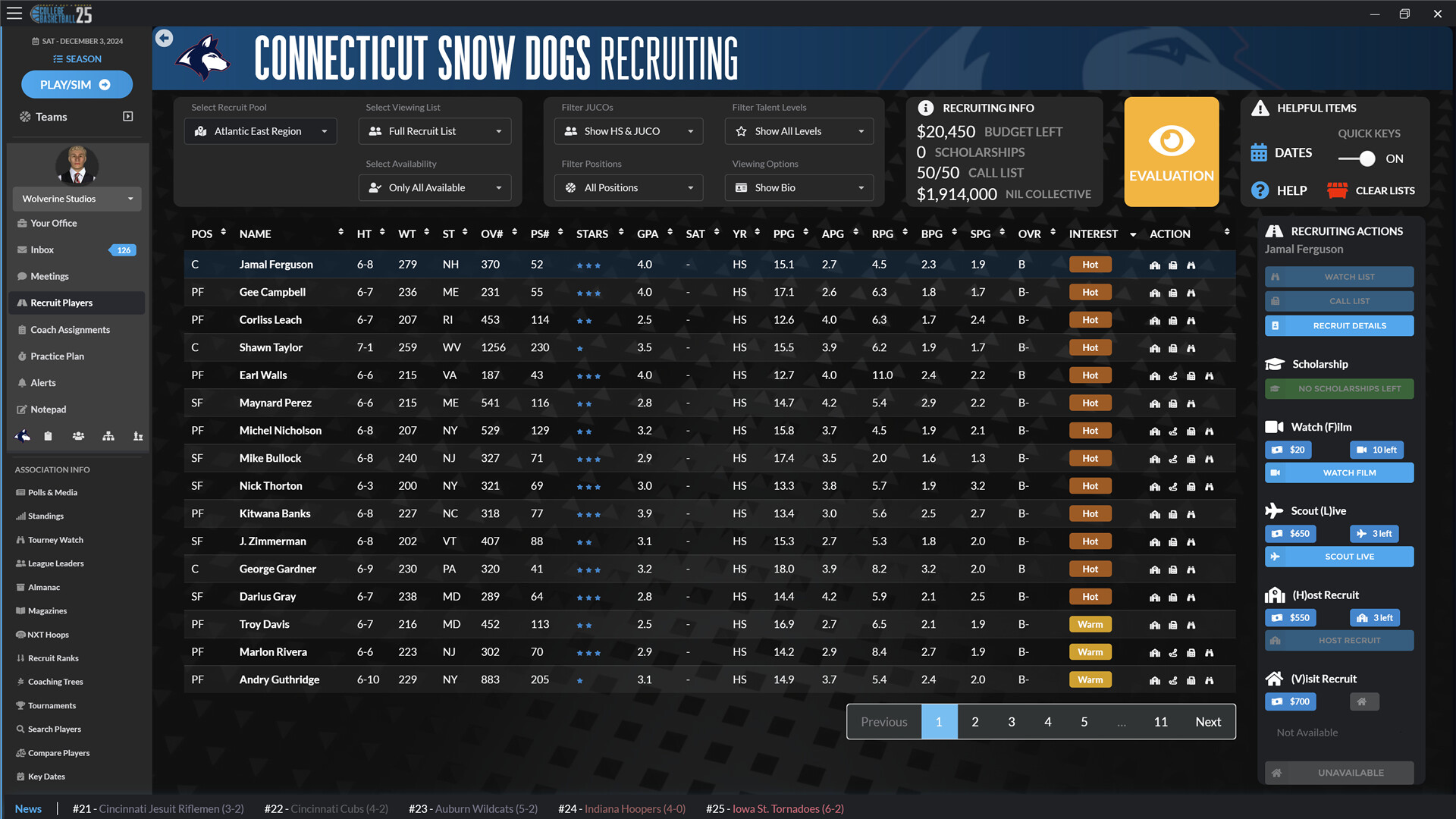Switch the Quick Keys toggle off
Screen dimensions: 1456x819
tap(1357, 159)
